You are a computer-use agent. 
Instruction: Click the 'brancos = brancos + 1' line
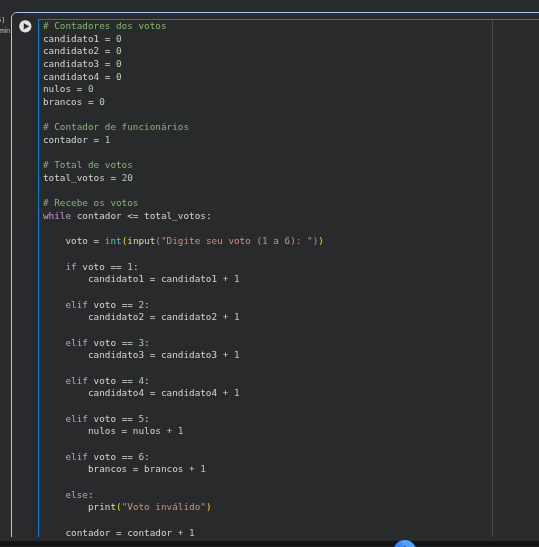point(147,469)
